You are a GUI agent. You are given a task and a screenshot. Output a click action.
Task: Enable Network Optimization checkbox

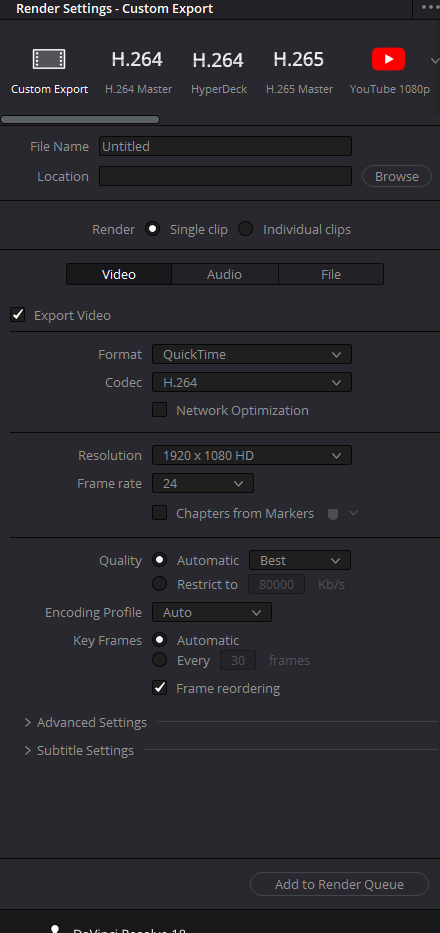click(x=160, y=410)
